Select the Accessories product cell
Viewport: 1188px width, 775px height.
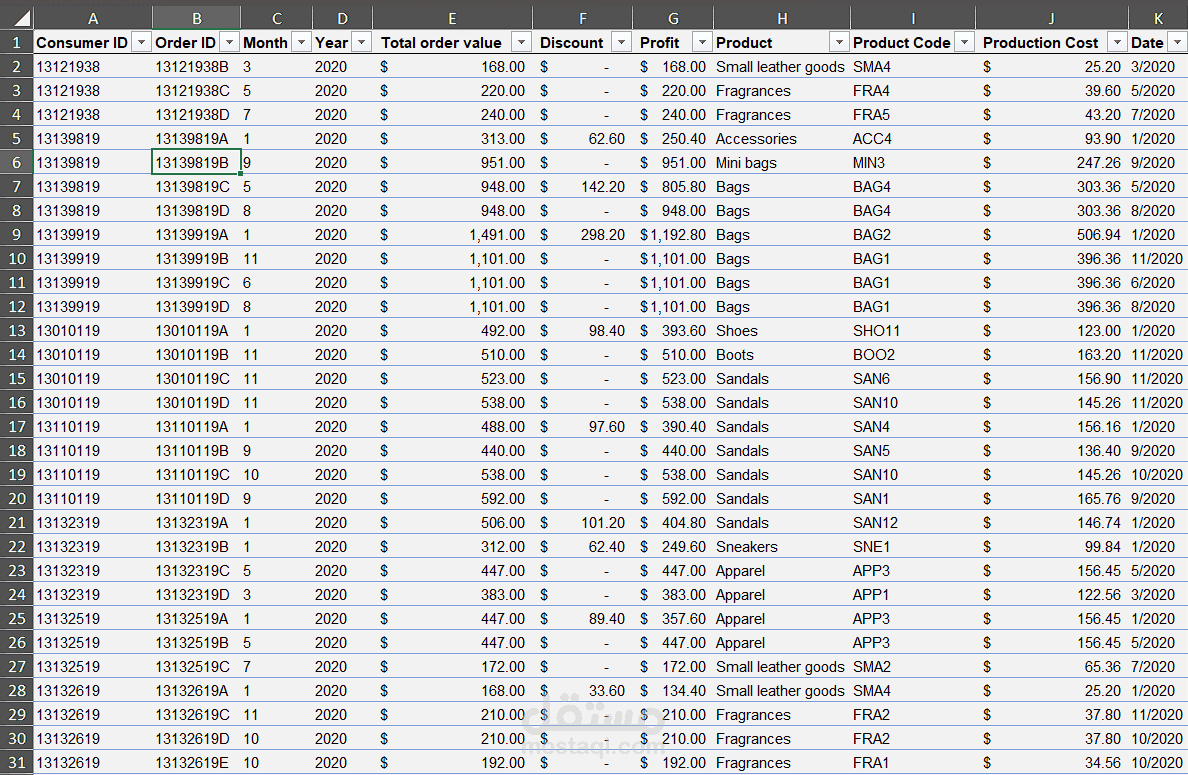[782, 139]
